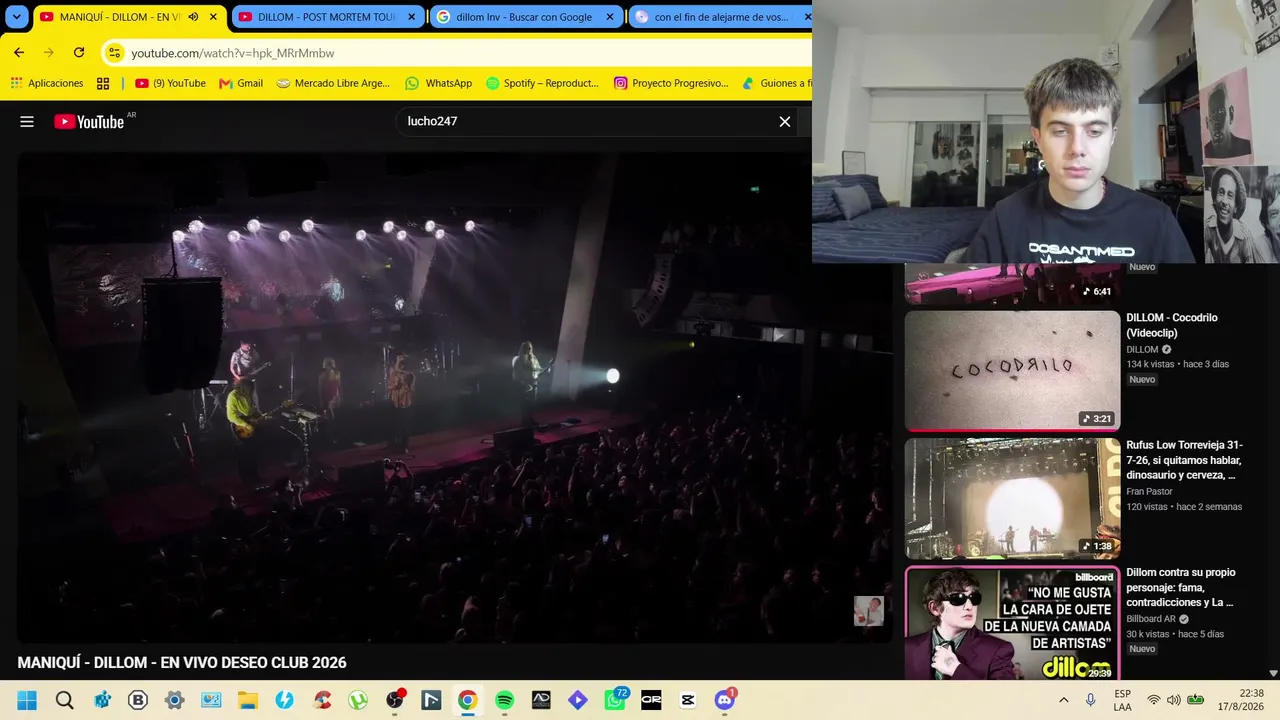
Task: Switch to 'con el fin de alejarme' tab
Action: 721,17
